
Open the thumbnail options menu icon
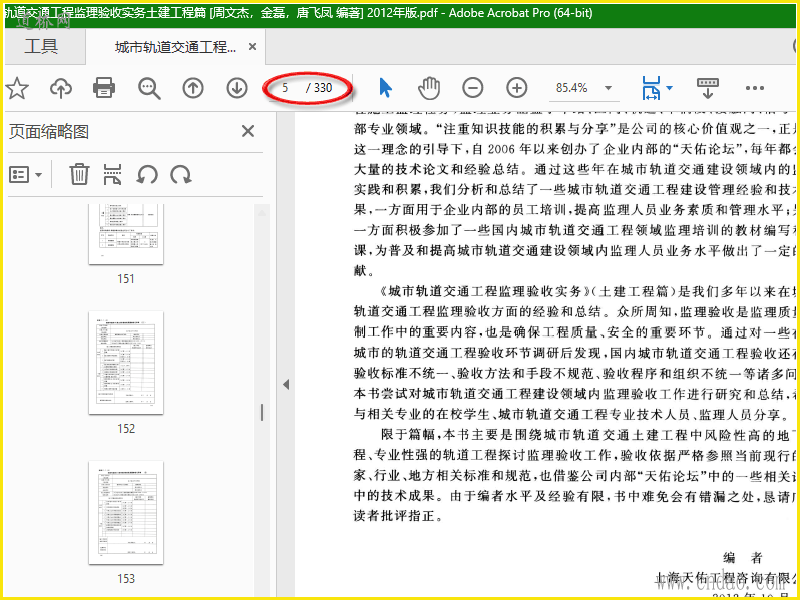pos(26,175)
